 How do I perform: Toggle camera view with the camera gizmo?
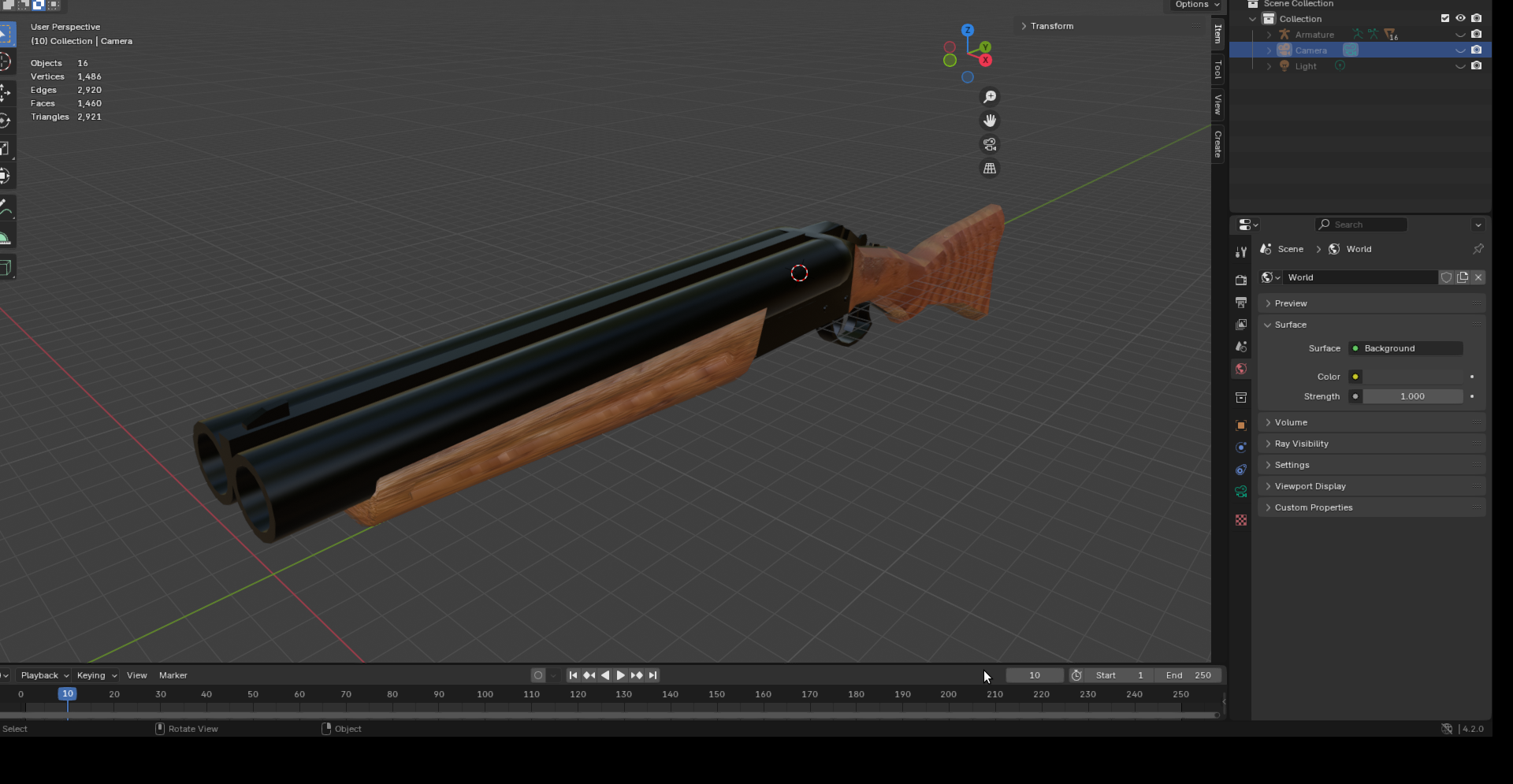[990, 144]
